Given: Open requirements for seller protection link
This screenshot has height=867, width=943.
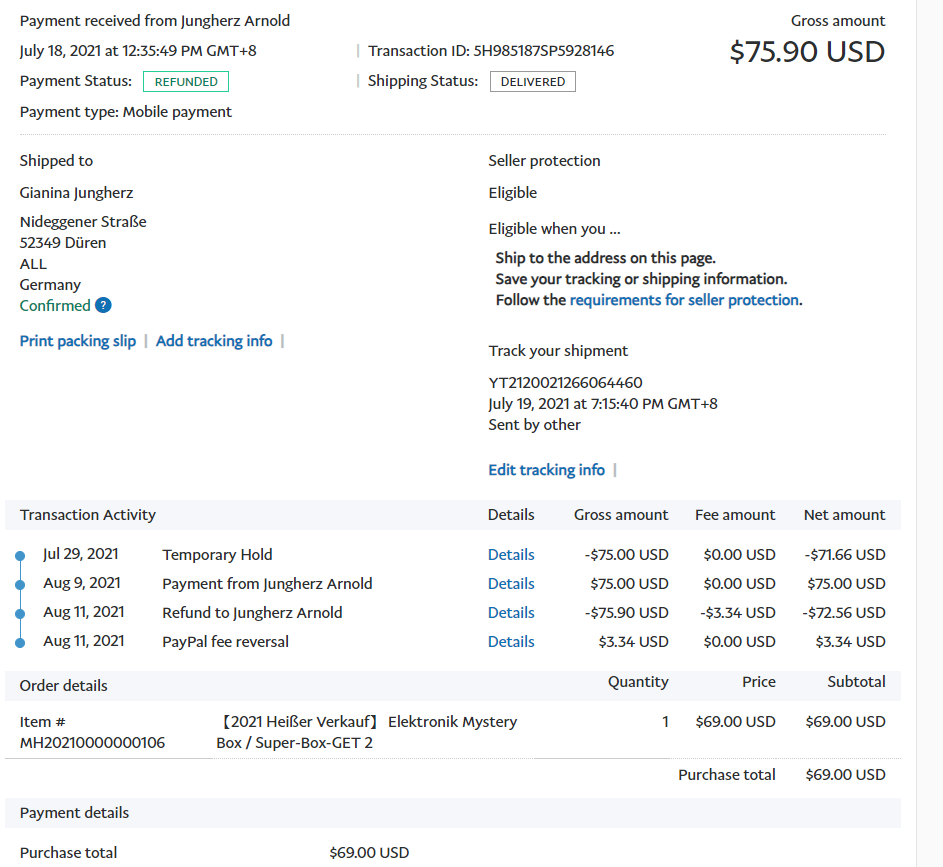Looking at the screenshot, I should coord(684,300).
